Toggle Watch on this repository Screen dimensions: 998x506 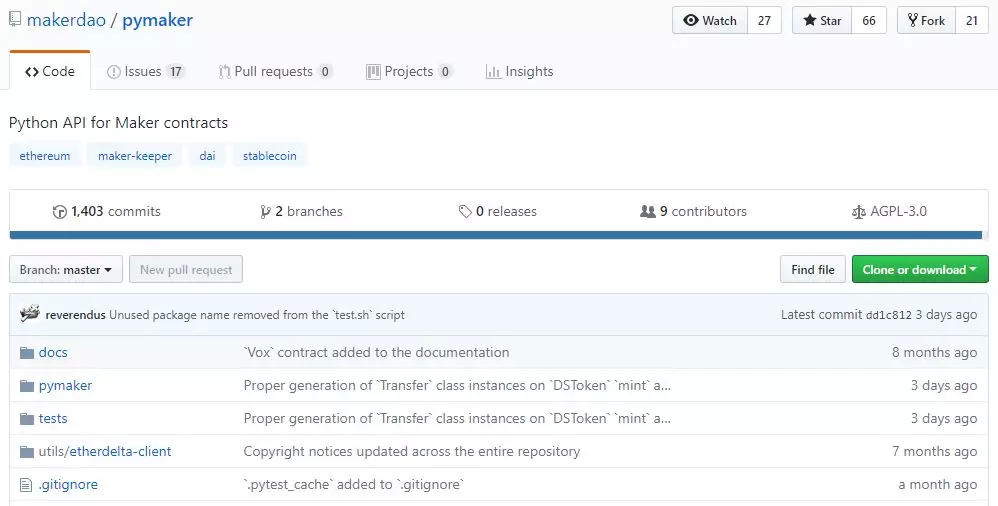click(x=710, y=20)
